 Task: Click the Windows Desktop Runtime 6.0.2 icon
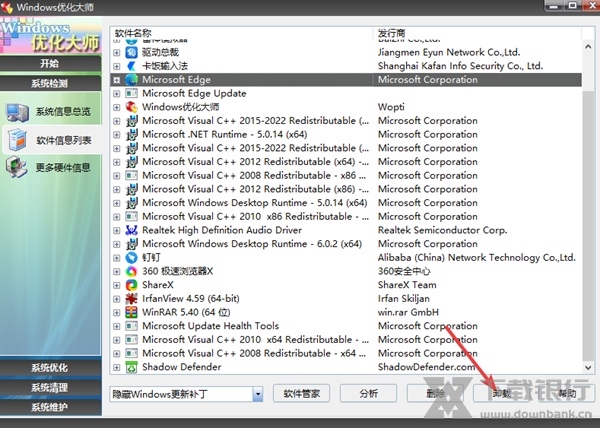pyautogui.click(x=131, y=244)
